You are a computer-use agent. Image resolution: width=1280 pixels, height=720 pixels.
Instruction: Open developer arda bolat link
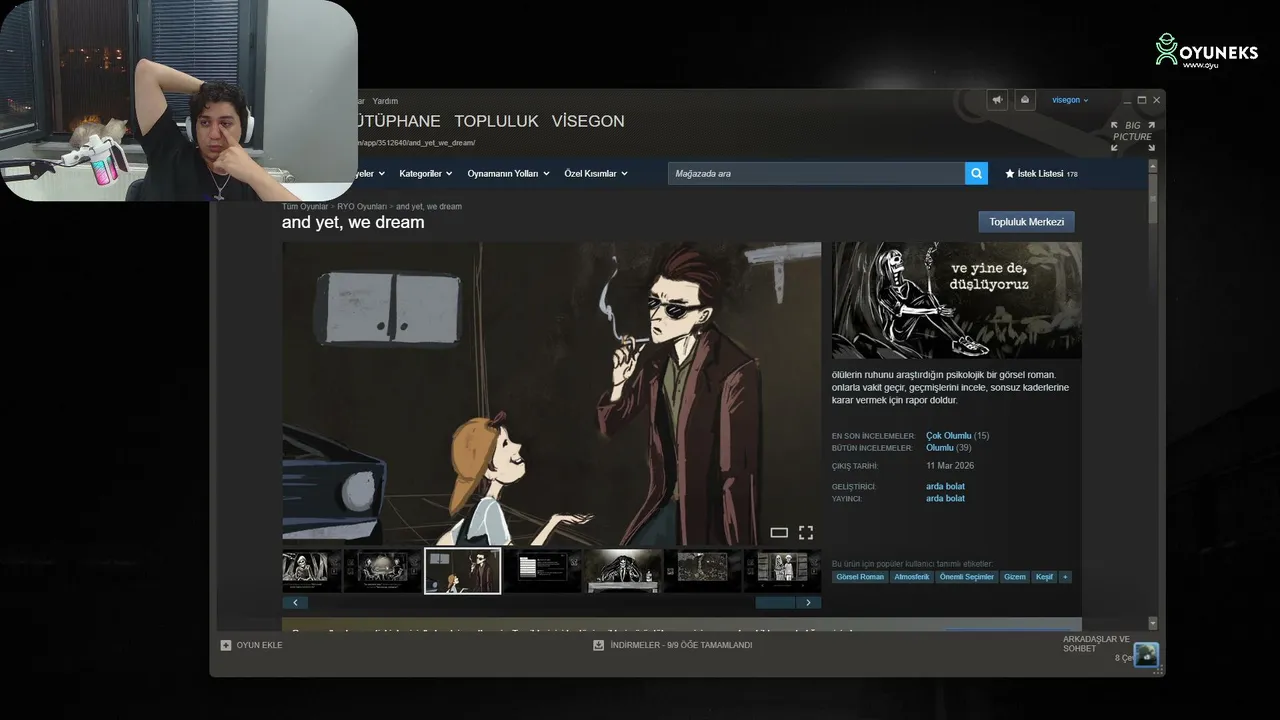click(945, 487)
